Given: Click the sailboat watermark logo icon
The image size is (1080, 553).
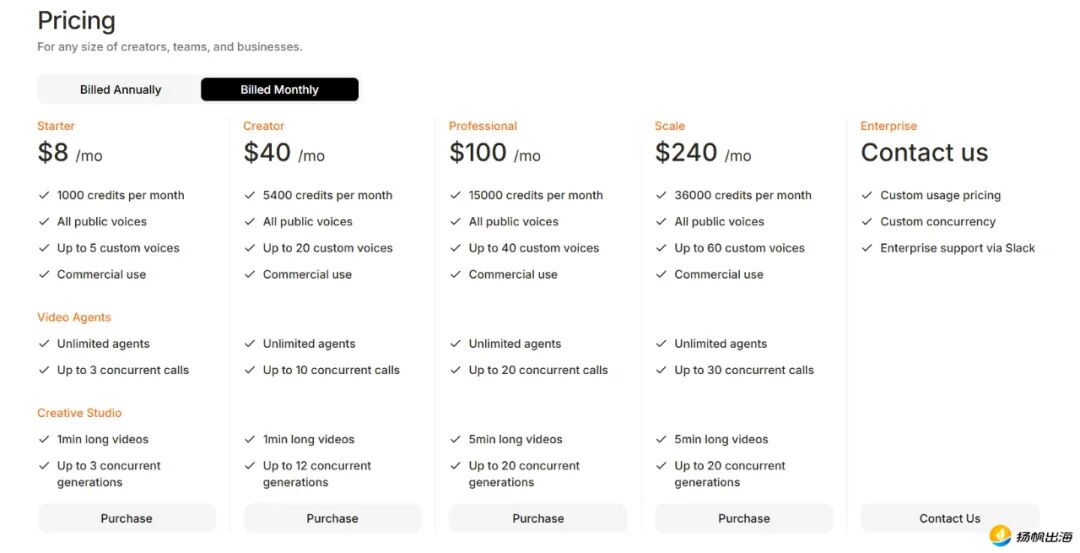Looking at the screenshot, I should click(1000, 537).
